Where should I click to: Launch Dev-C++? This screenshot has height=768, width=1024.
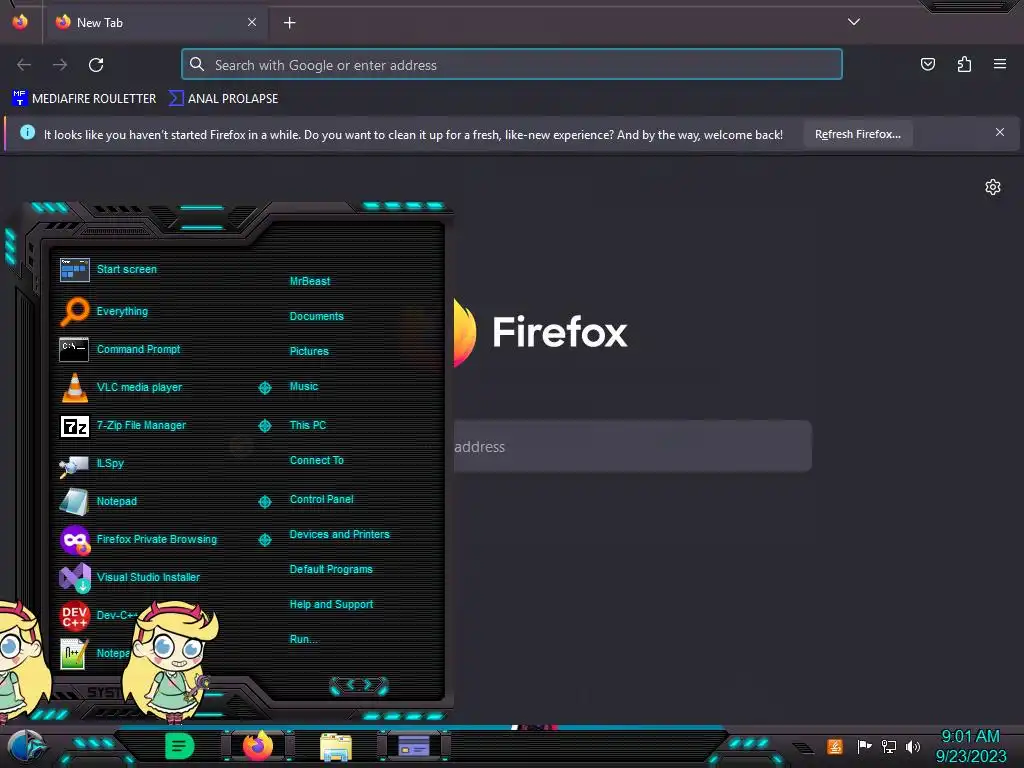(98, 615)
